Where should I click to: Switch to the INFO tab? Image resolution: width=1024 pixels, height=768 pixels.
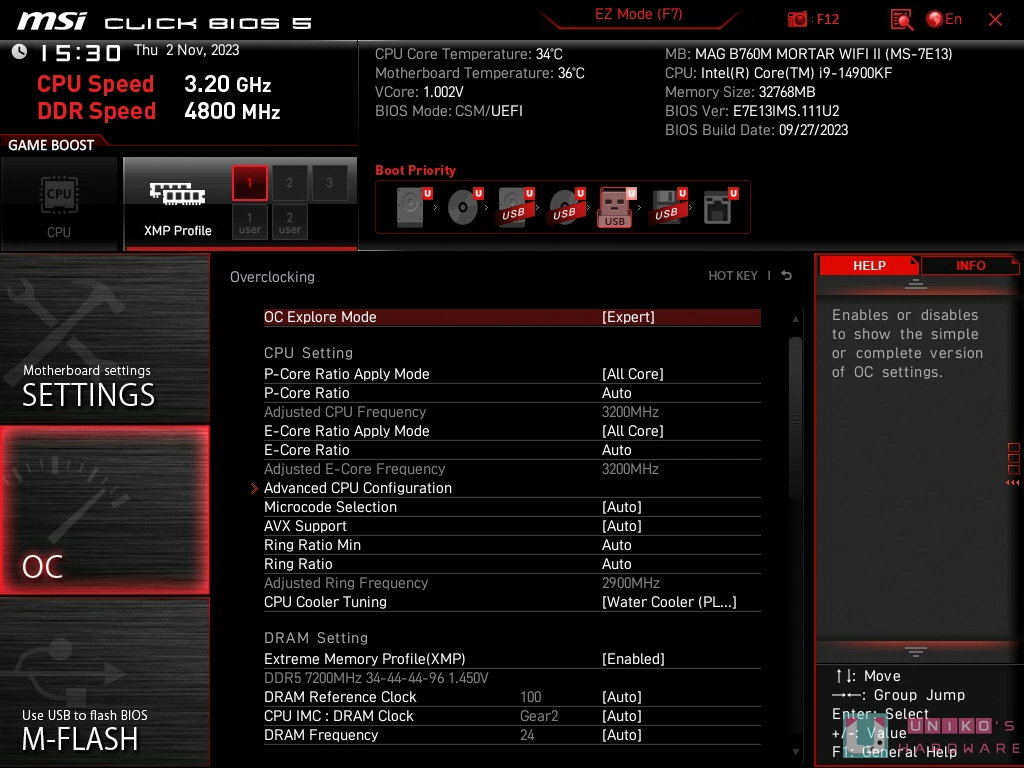click(970, 266)
